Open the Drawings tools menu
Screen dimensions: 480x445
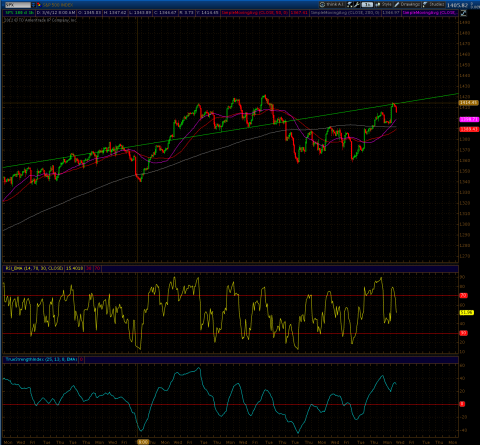tap(407, 5)
